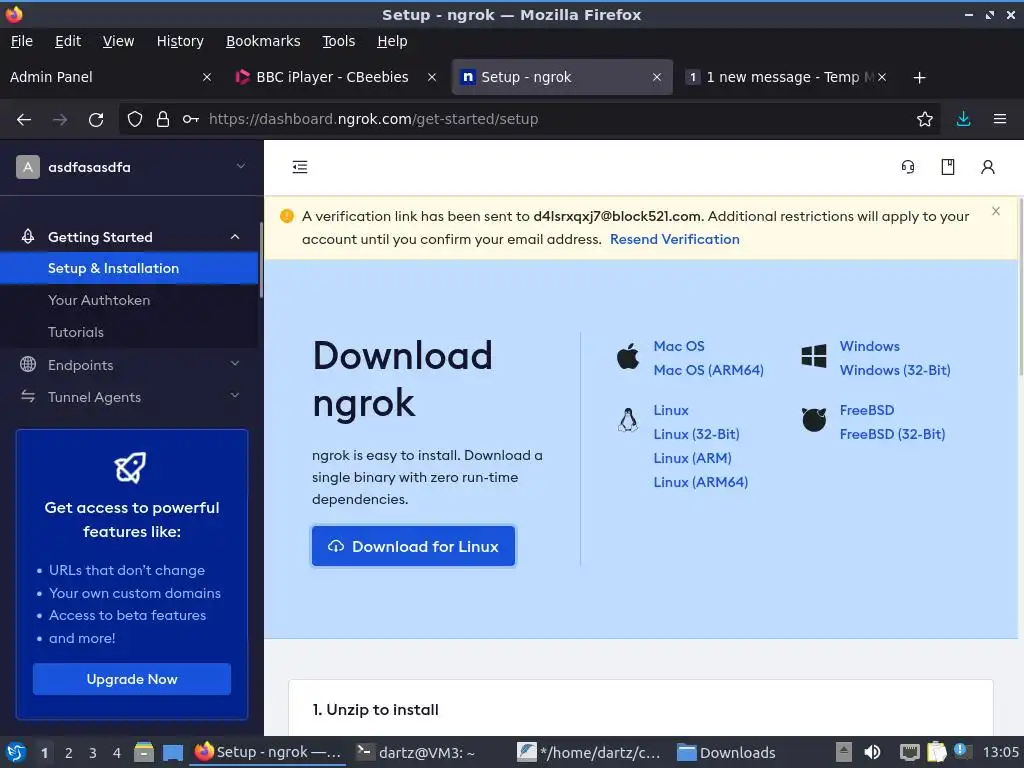Click the volume speaker tray icon
The image size is (1024, 768).
872,752
